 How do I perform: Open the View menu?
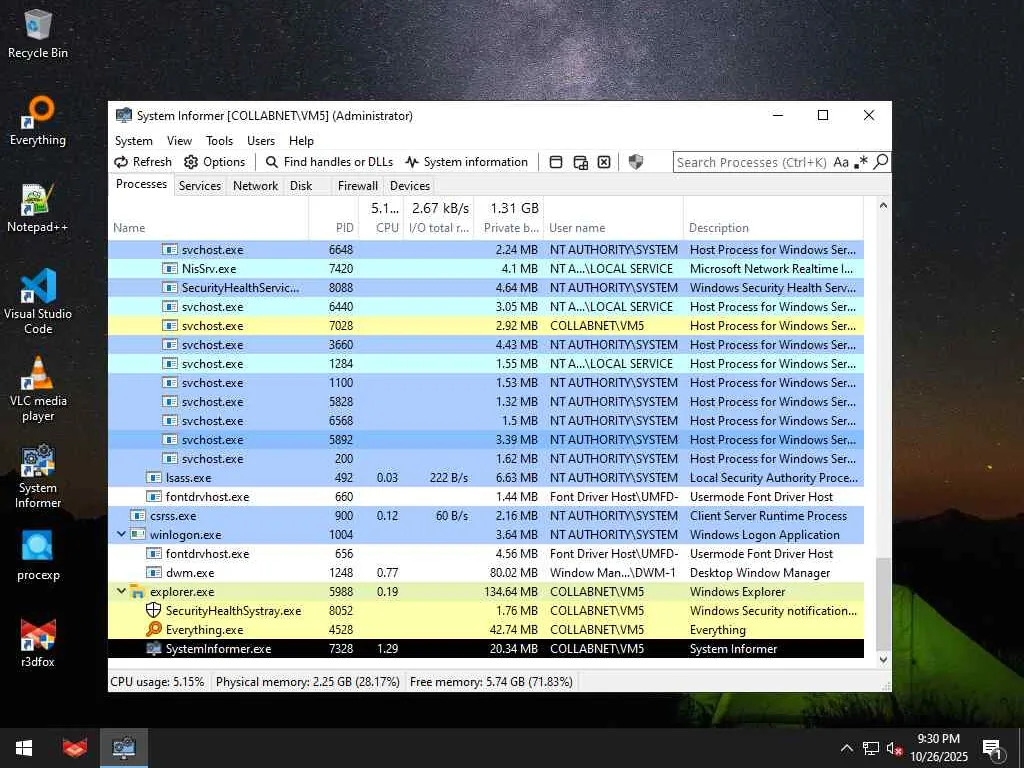click(x=179, y=140)
